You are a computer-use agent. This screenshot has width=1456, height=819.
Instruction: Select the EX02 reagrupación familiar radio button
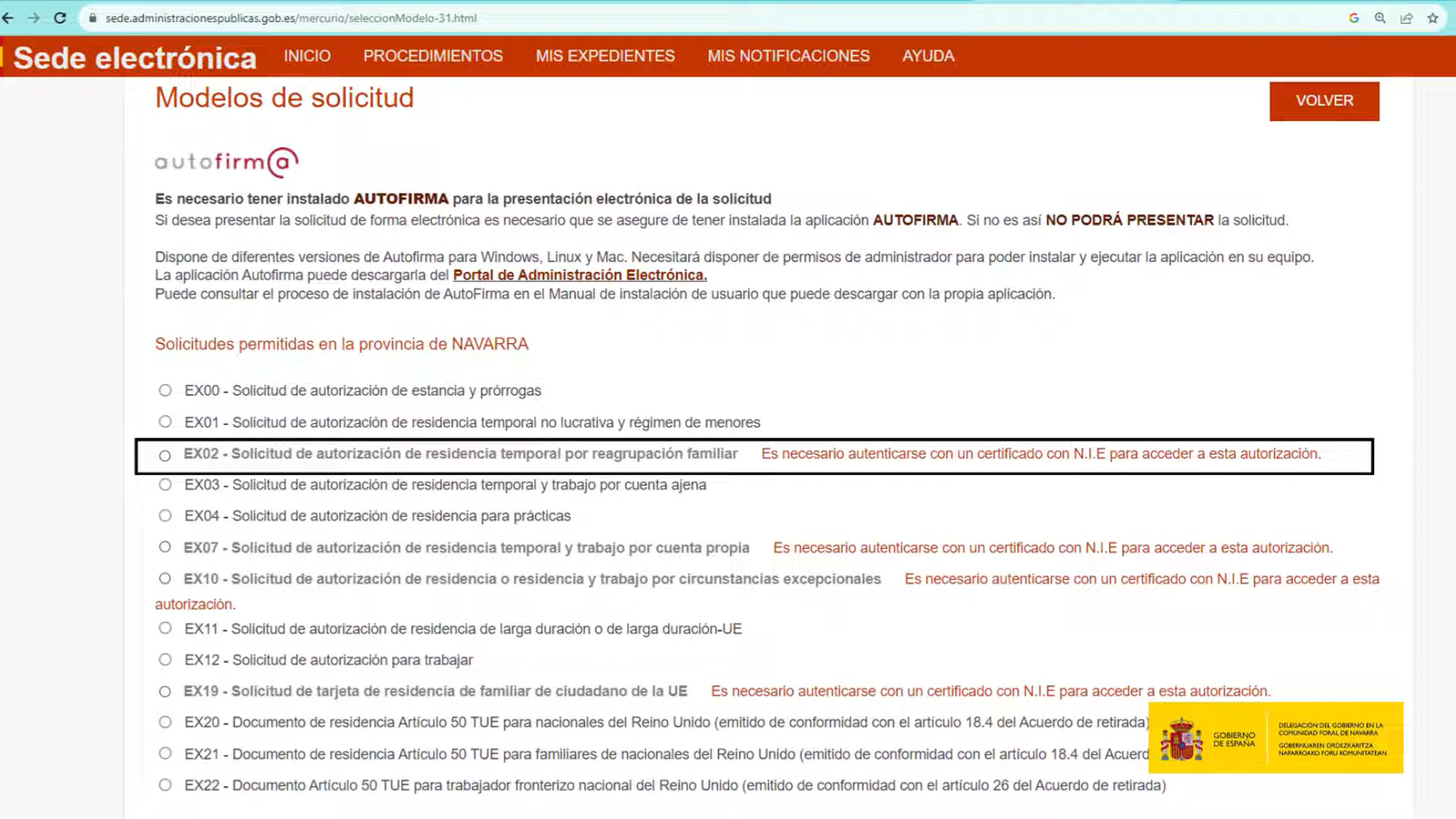(165, 455)
